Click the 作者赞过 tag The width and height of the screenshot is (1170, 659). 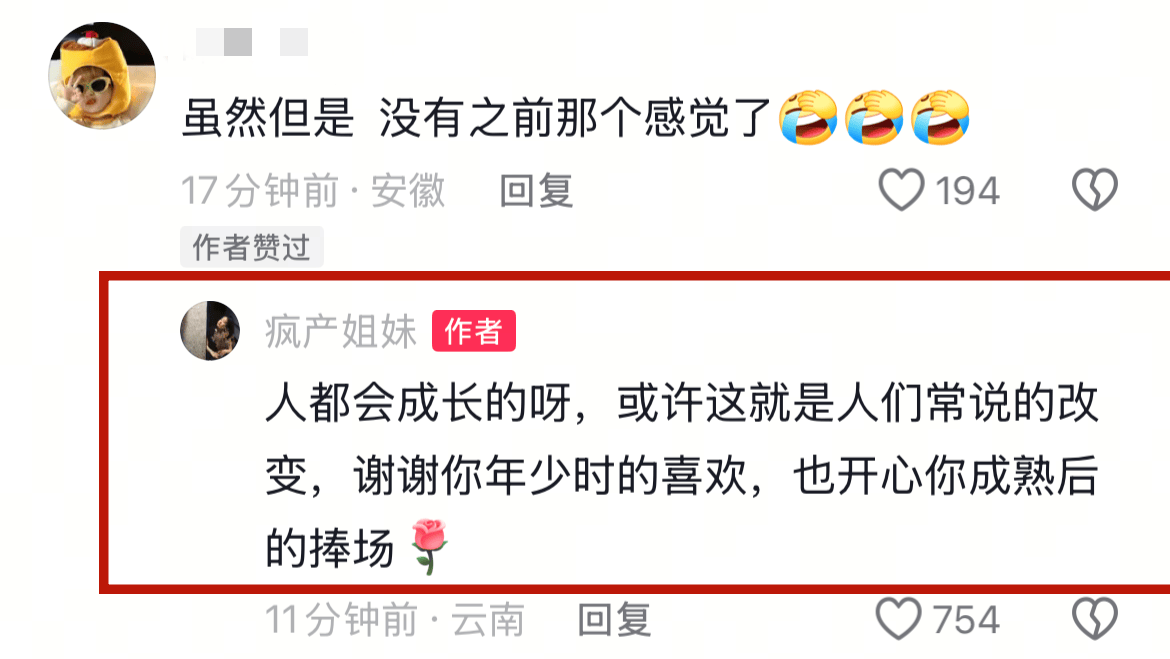coord(251,247)
